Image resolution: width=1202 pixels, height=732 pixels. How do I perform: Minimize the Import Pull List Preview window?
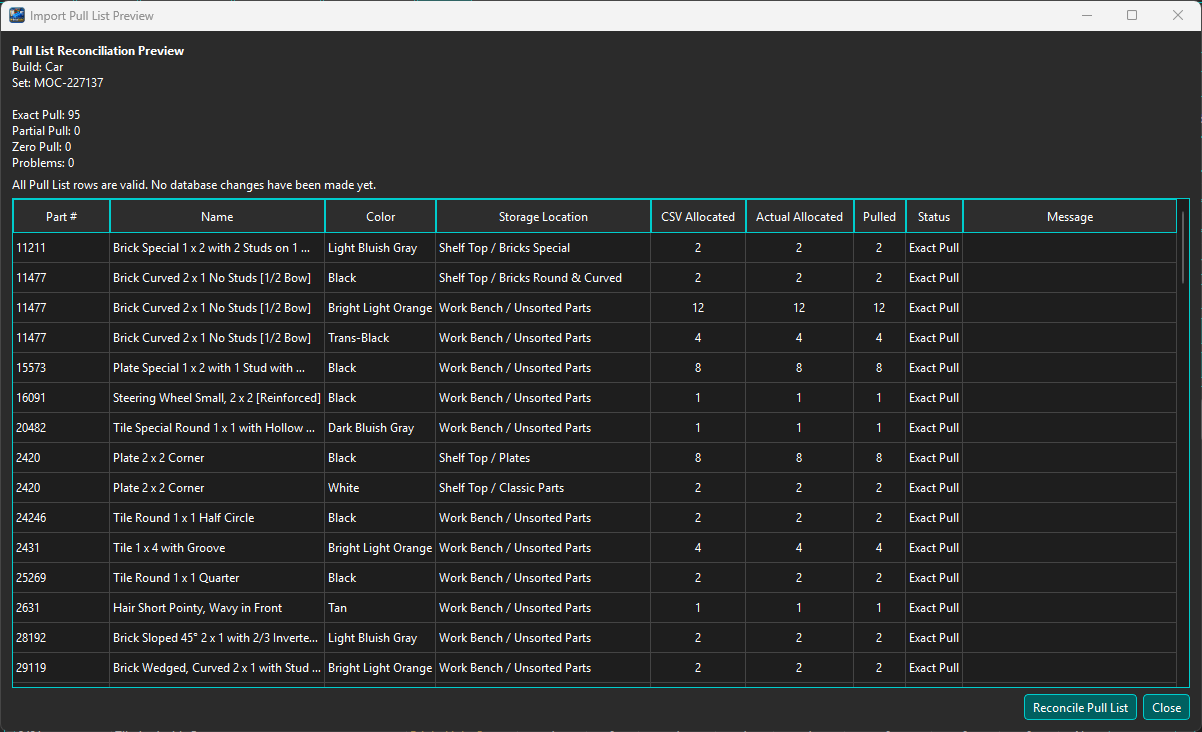[1086, 15]
